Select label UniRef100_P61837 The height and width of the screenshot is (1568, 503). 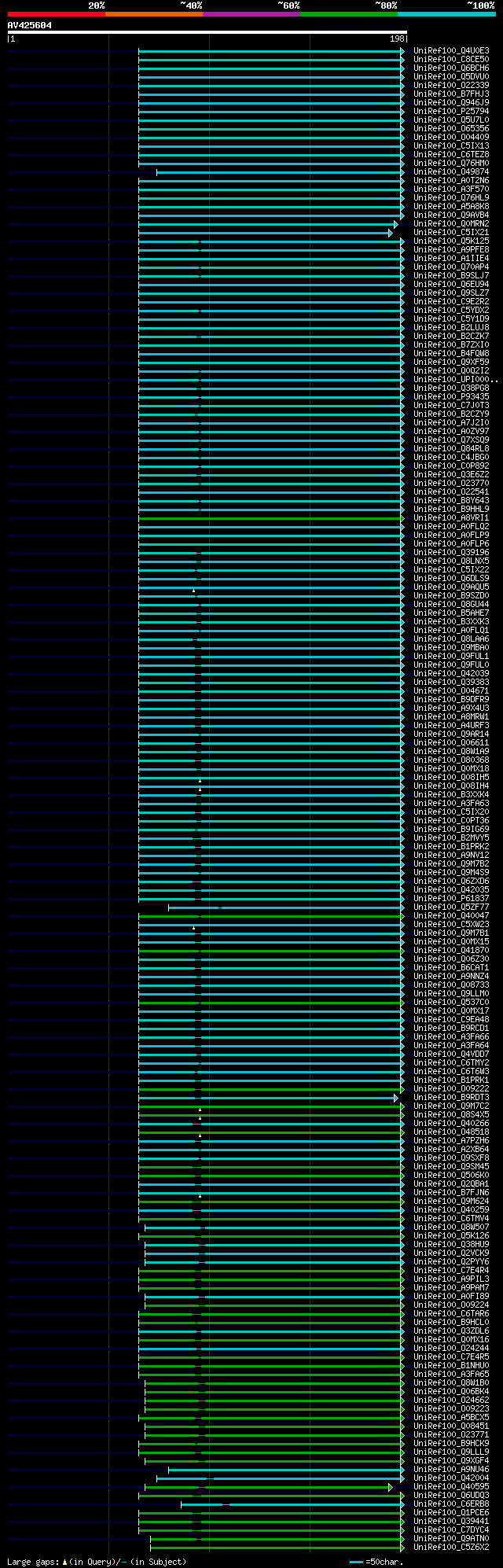tap(451, 899)
